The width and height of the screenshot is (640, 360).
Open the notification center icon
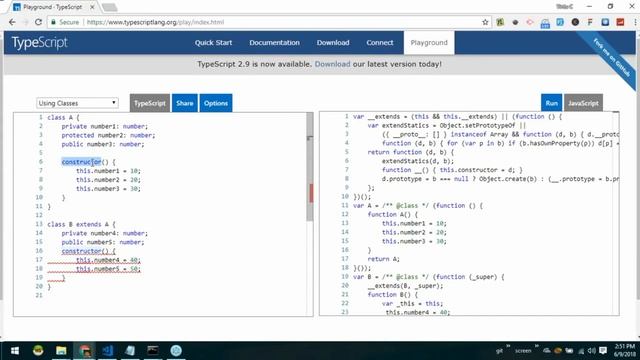[x=603, y=351]
